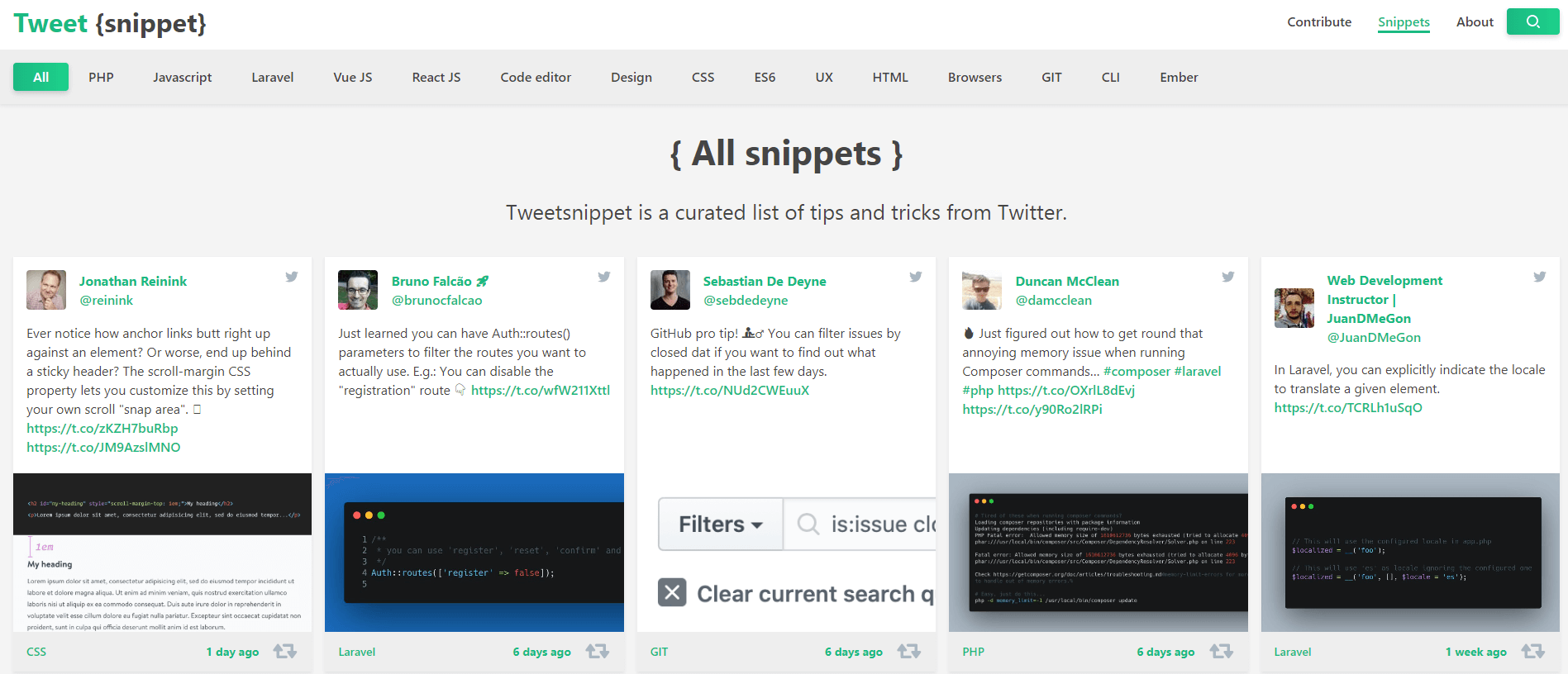
Task: Open Twitter bird icon on Jonathan Reinink card
Action: [292, 277]
